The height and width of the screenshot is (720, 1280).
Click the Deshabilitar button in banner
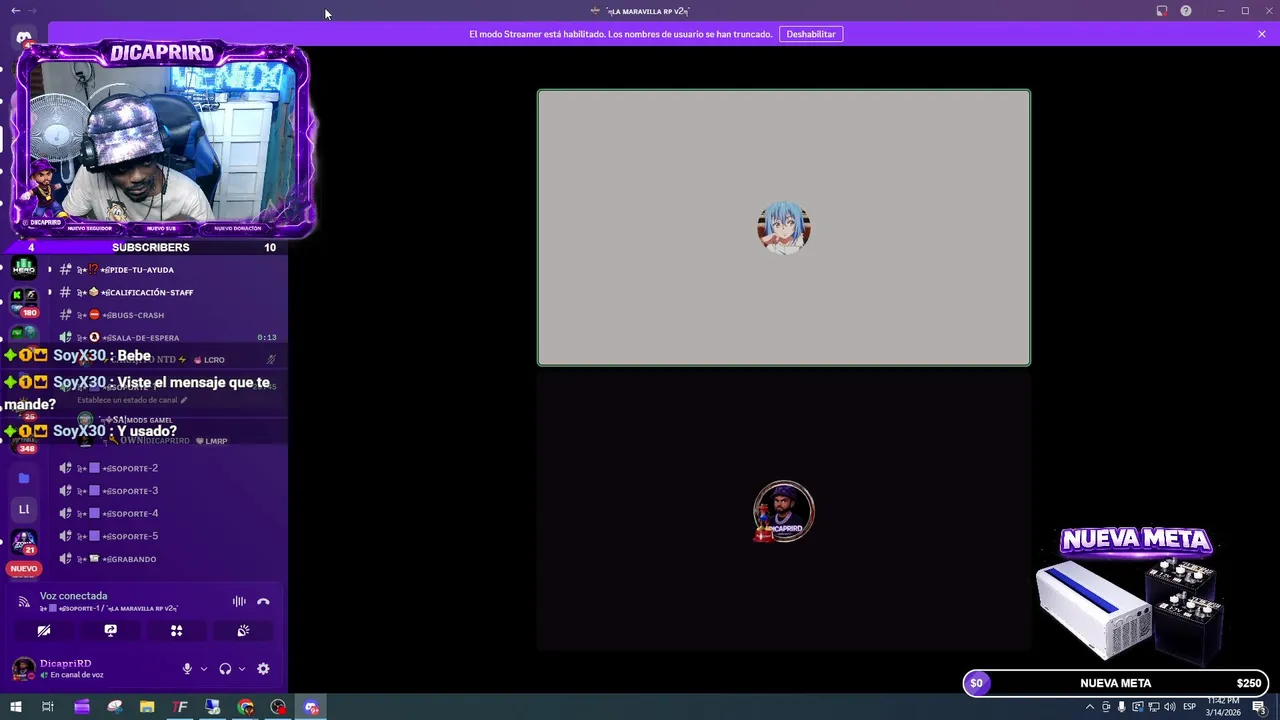pyautogui.click(x=811, y=34)
